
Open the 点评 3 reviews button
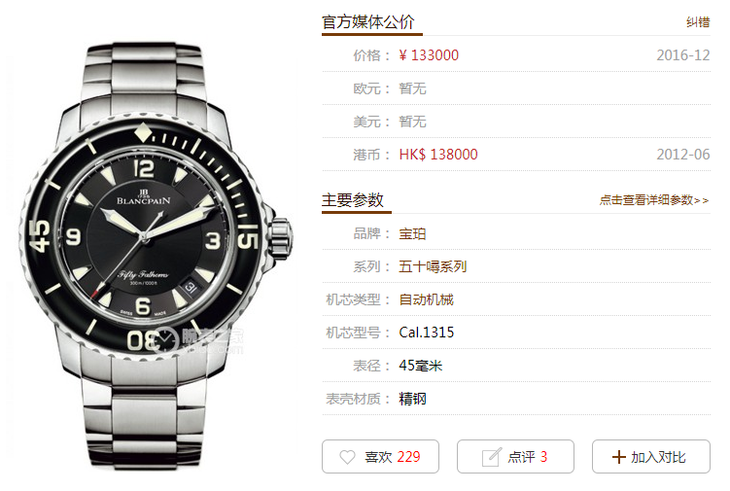tap(515, 457)
